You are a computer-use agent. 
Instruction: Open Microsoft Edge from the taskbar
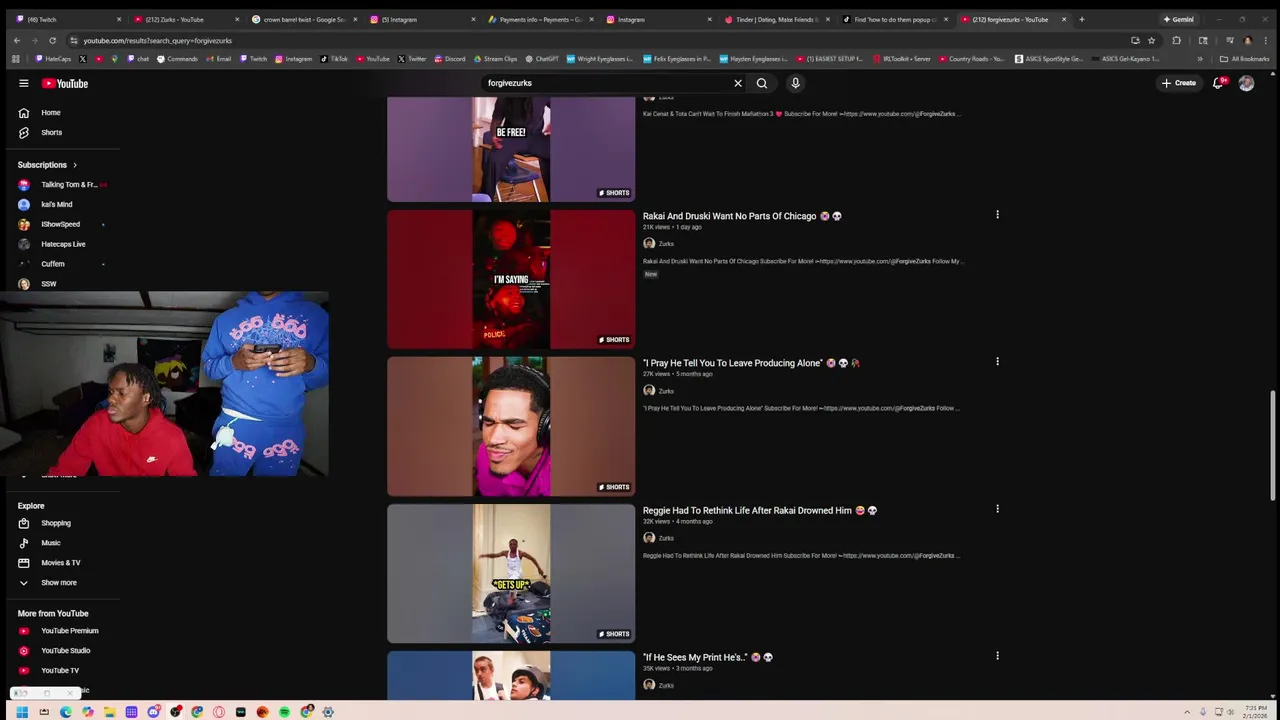[x=66, y=712]
